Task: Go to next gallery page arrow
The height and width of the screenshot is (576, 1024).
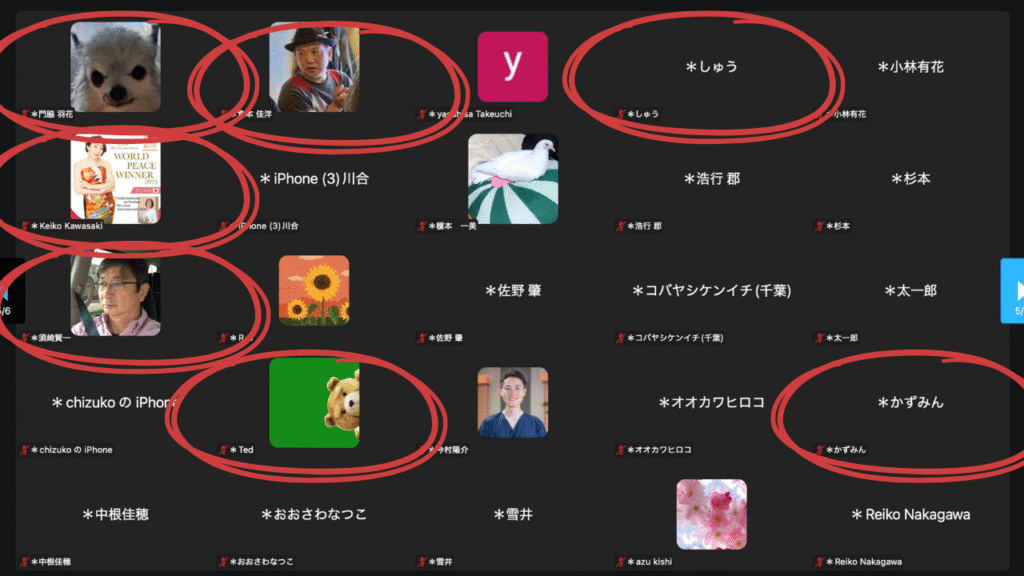Action: coord(1013,291)
